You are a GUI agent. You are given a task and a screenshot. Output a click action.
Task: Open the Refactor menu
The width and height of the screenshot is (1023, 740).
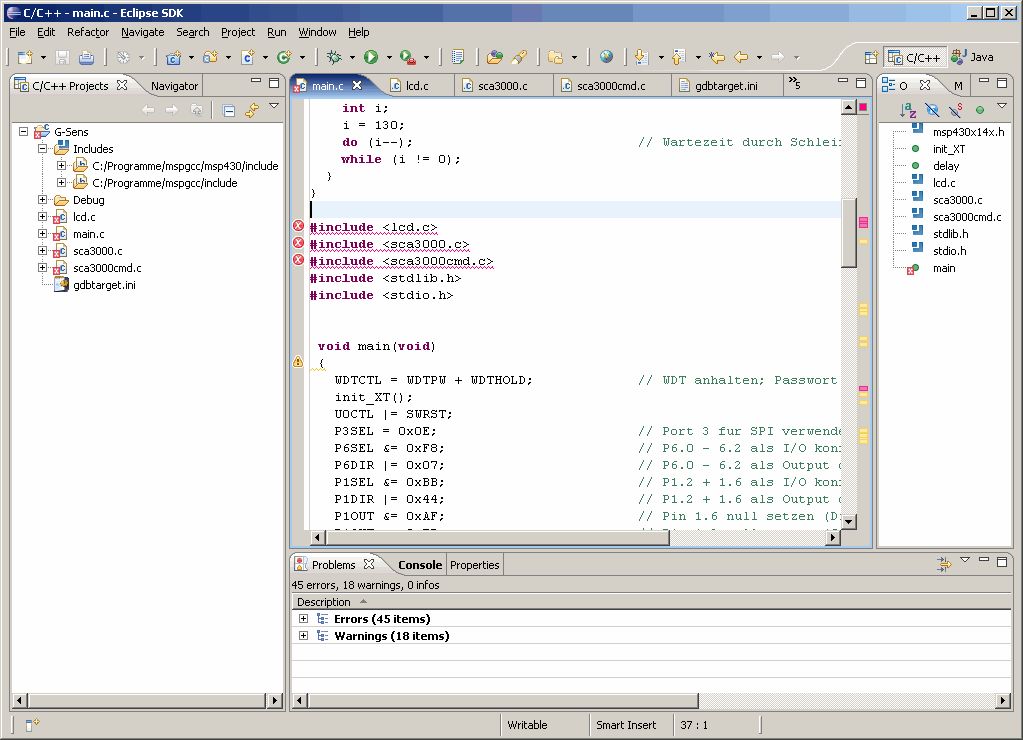tap(88, 32)
